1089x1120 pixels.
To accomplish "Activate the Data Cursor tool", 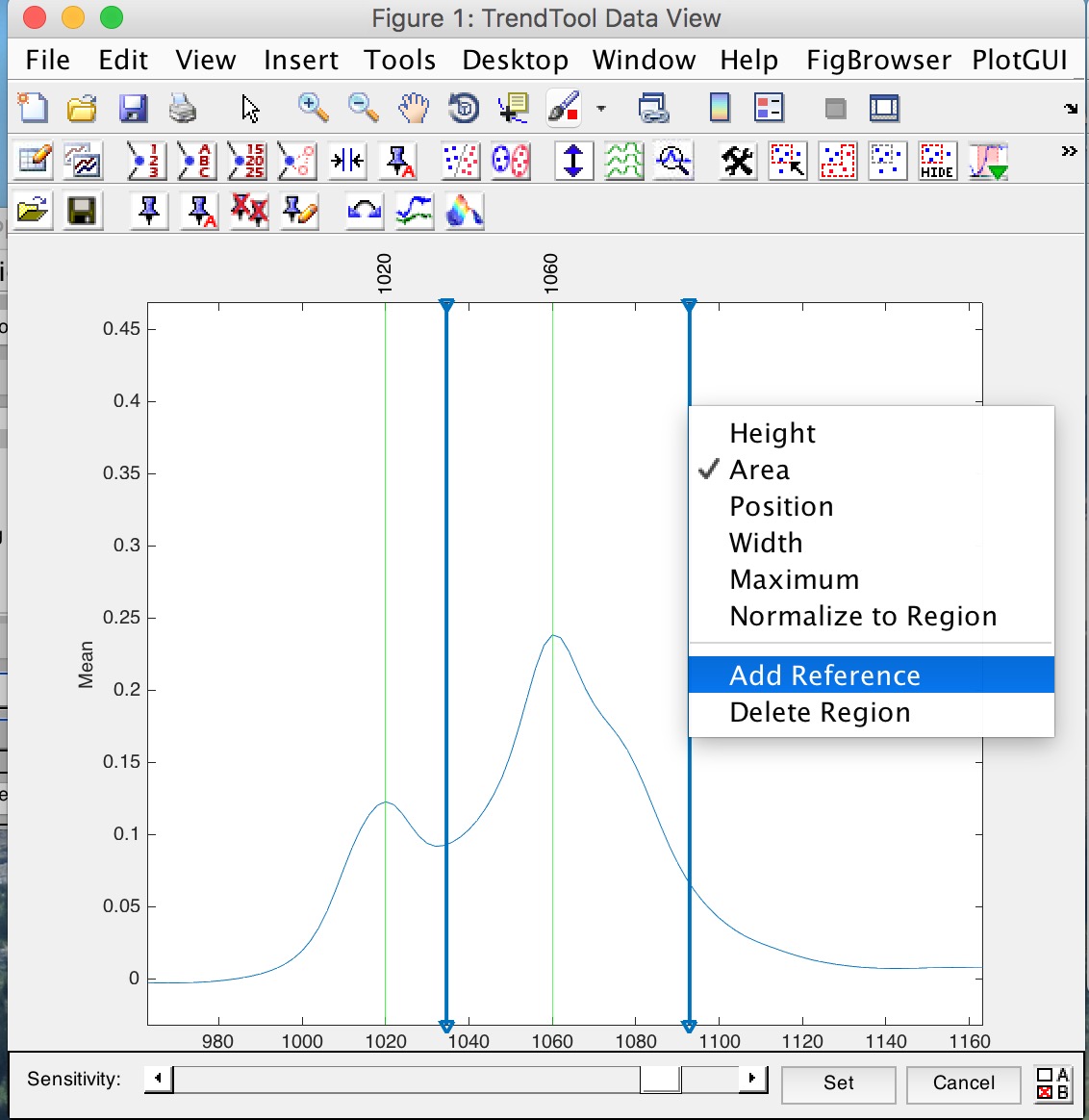I will pyautogui.click(x=514, y=108).
